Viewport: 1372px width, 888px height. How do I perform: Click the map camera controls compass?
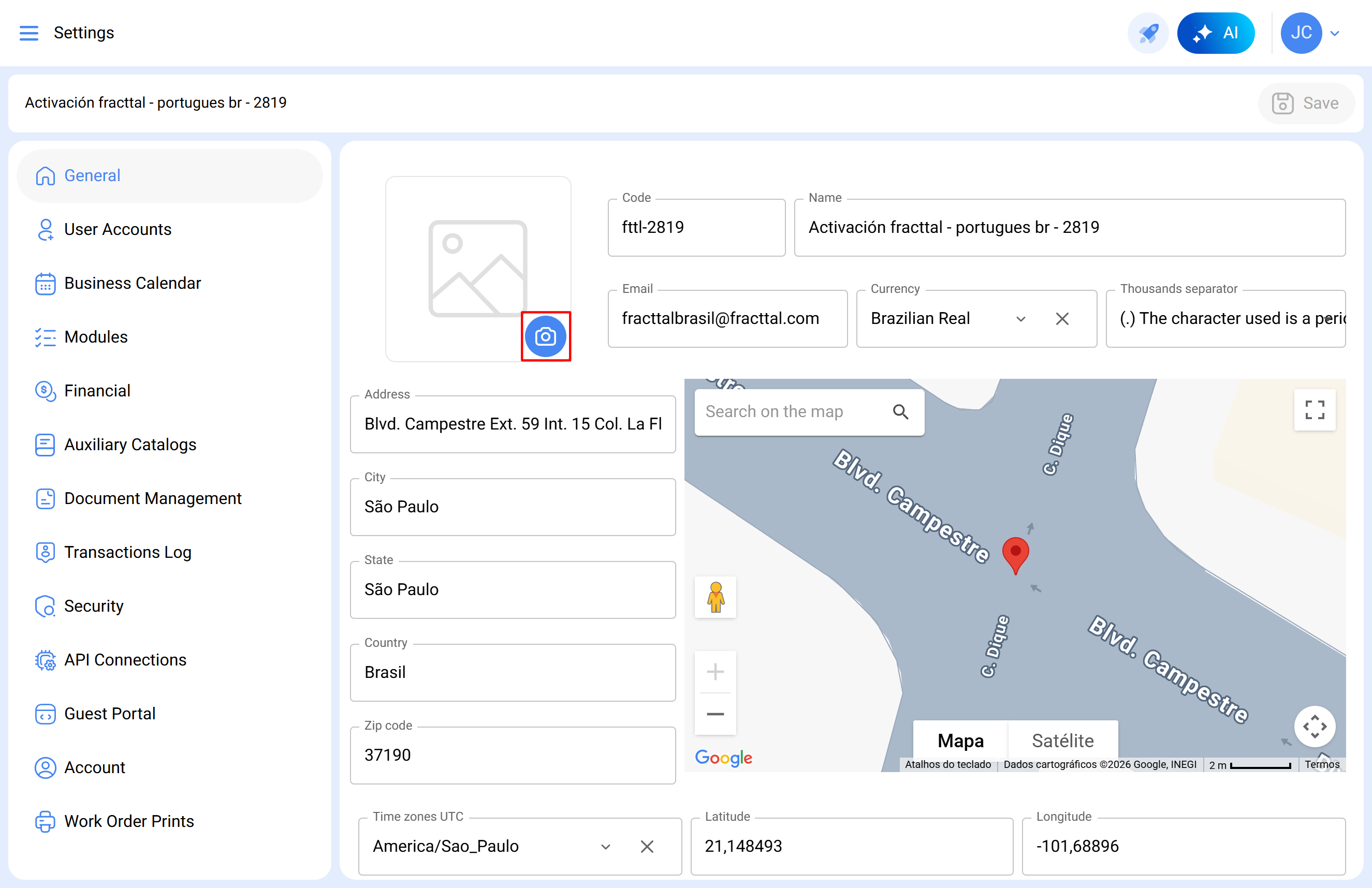(1314, 726)
